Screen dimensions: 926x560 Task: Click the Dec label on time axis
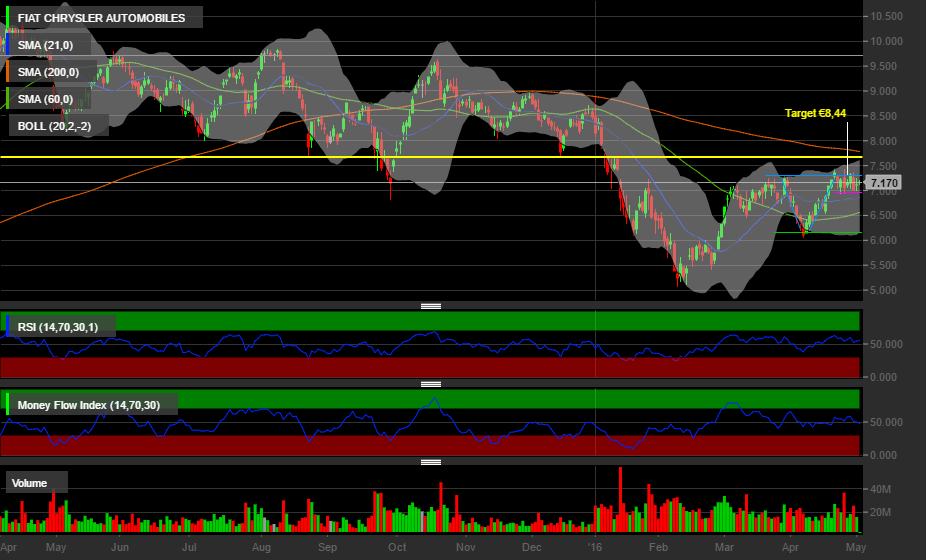[x=532, y=547]
